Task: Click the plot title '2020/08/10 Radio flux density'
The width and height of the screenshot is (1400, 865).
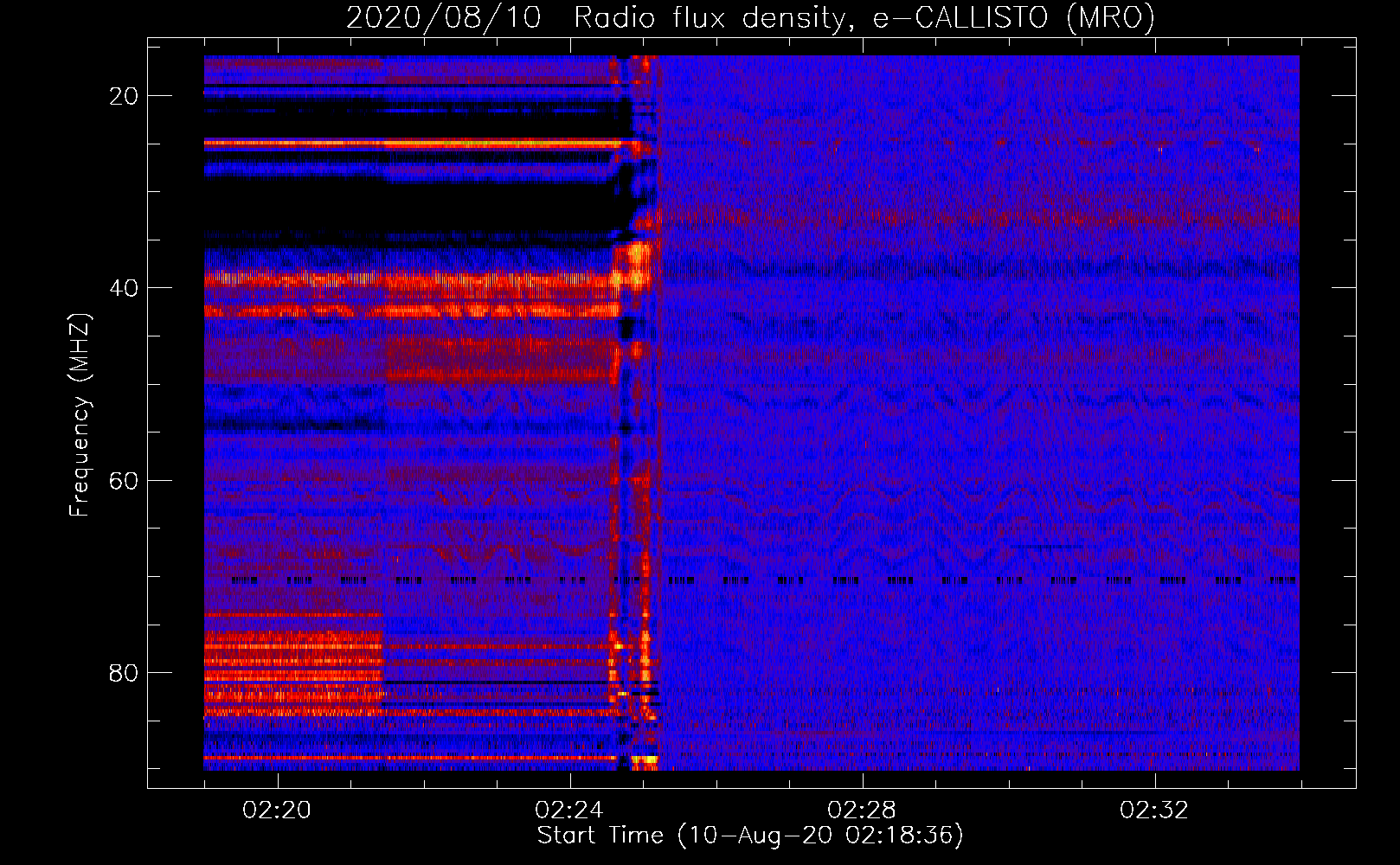Action: click(750, 17)
